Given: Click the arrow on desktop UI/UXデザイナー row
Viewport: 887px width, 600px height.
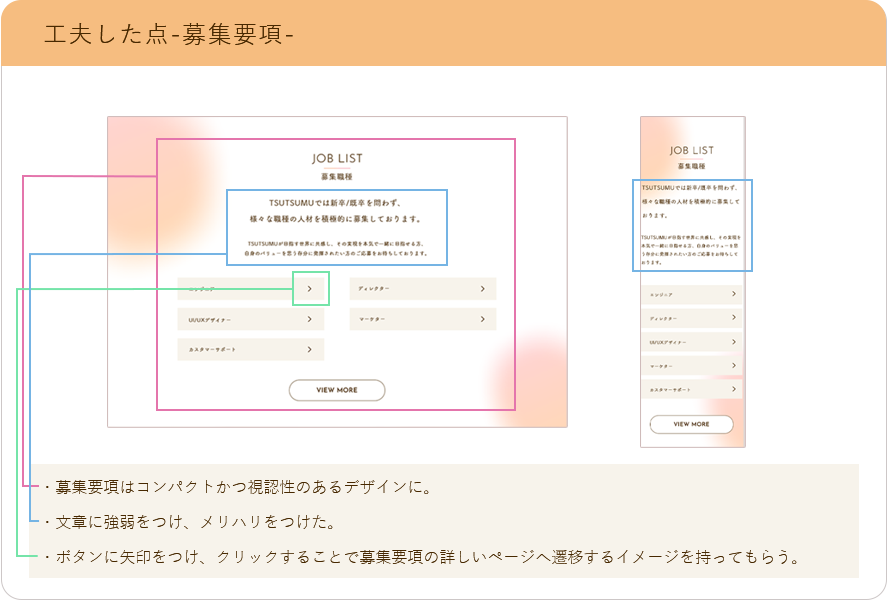Looking at the screenshot, I should tap(310, 319).
